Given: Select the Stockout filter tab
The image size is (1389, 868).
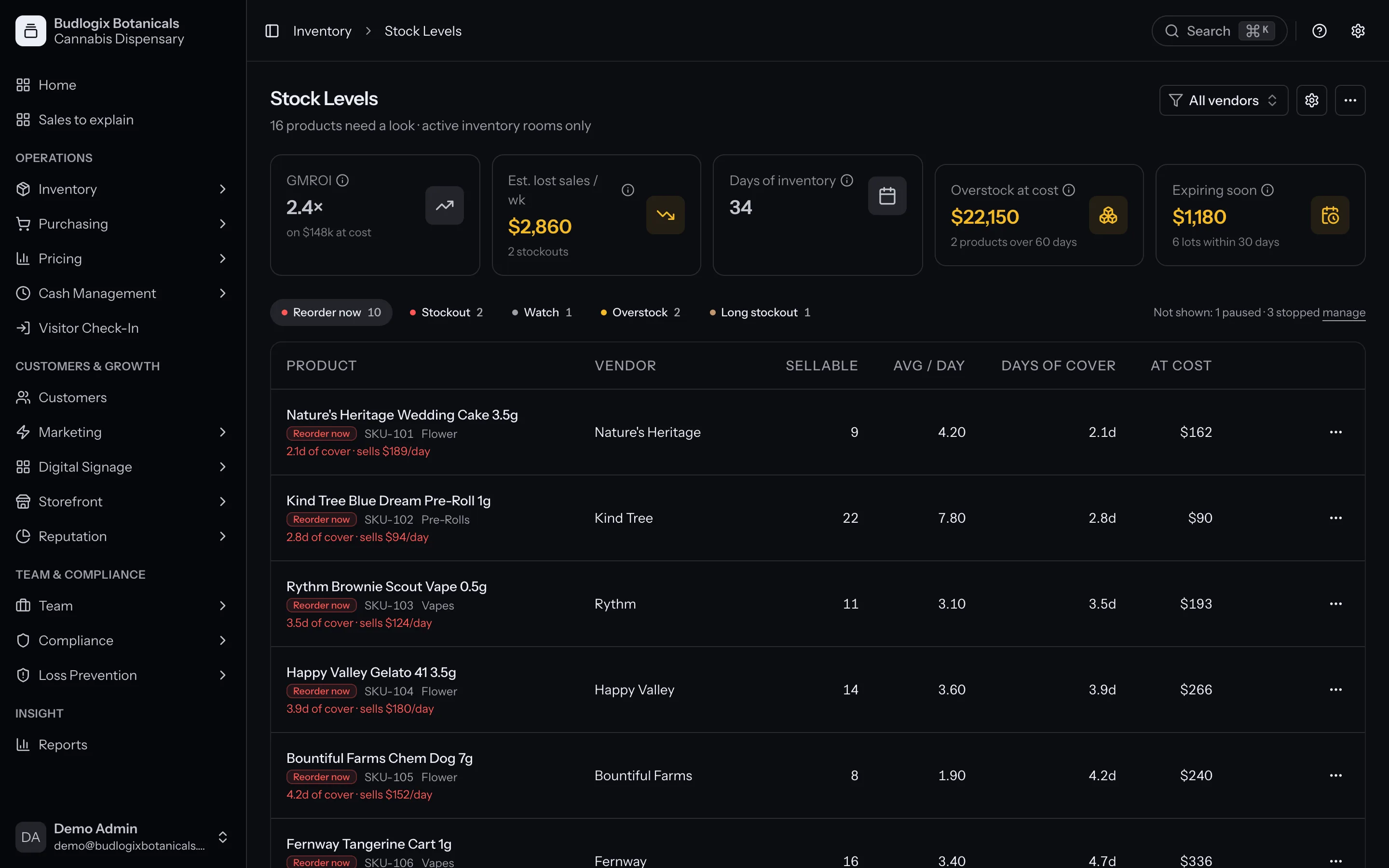Looking at the screenshot, I should tap(446, 312).
